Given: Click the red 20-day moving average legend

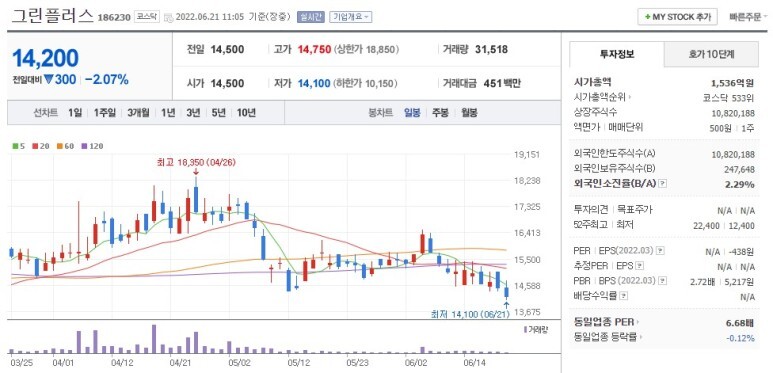Looking at the screenshot, I should pos(40,146).
